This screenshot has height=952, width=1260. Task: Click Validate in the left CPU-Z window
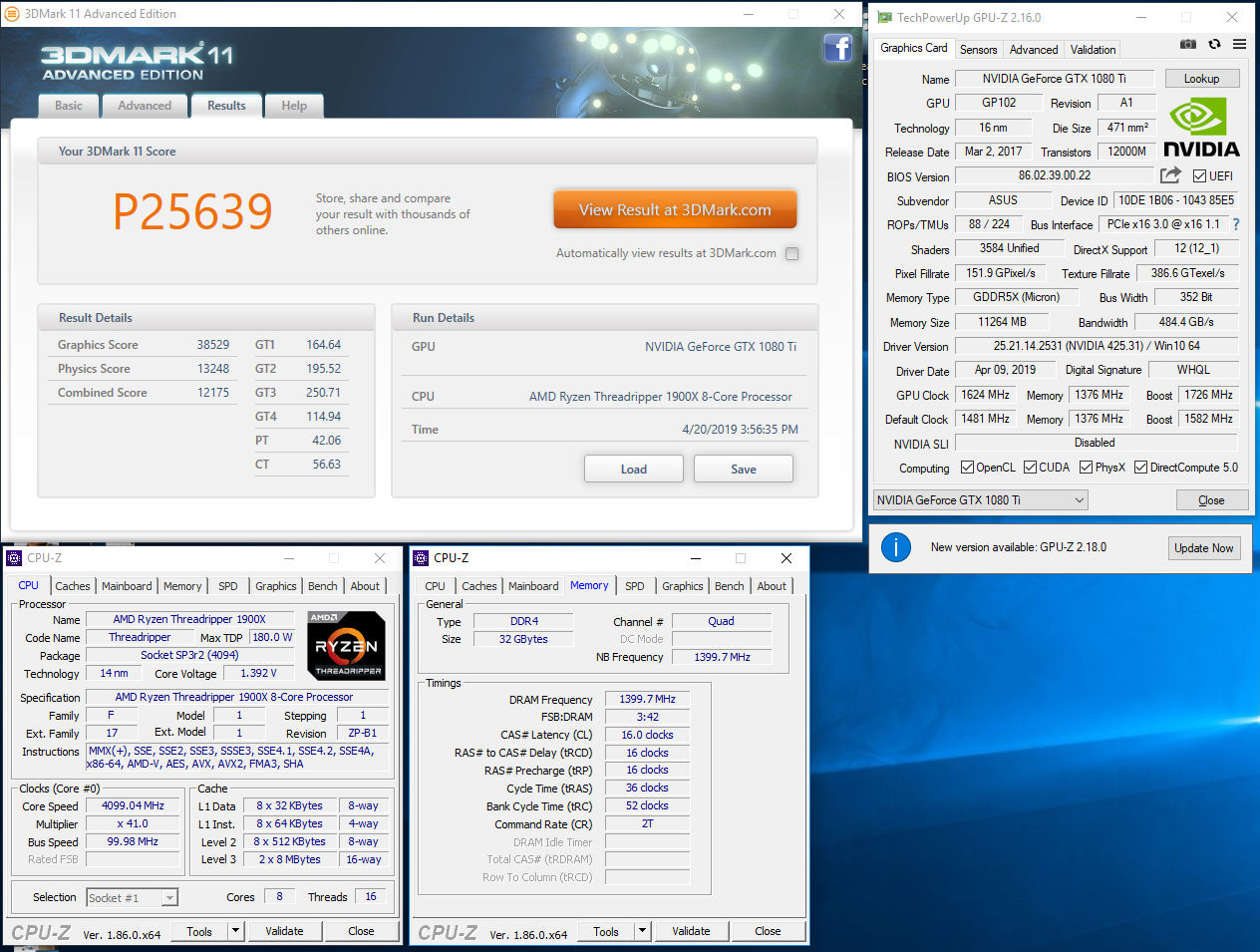284,931
